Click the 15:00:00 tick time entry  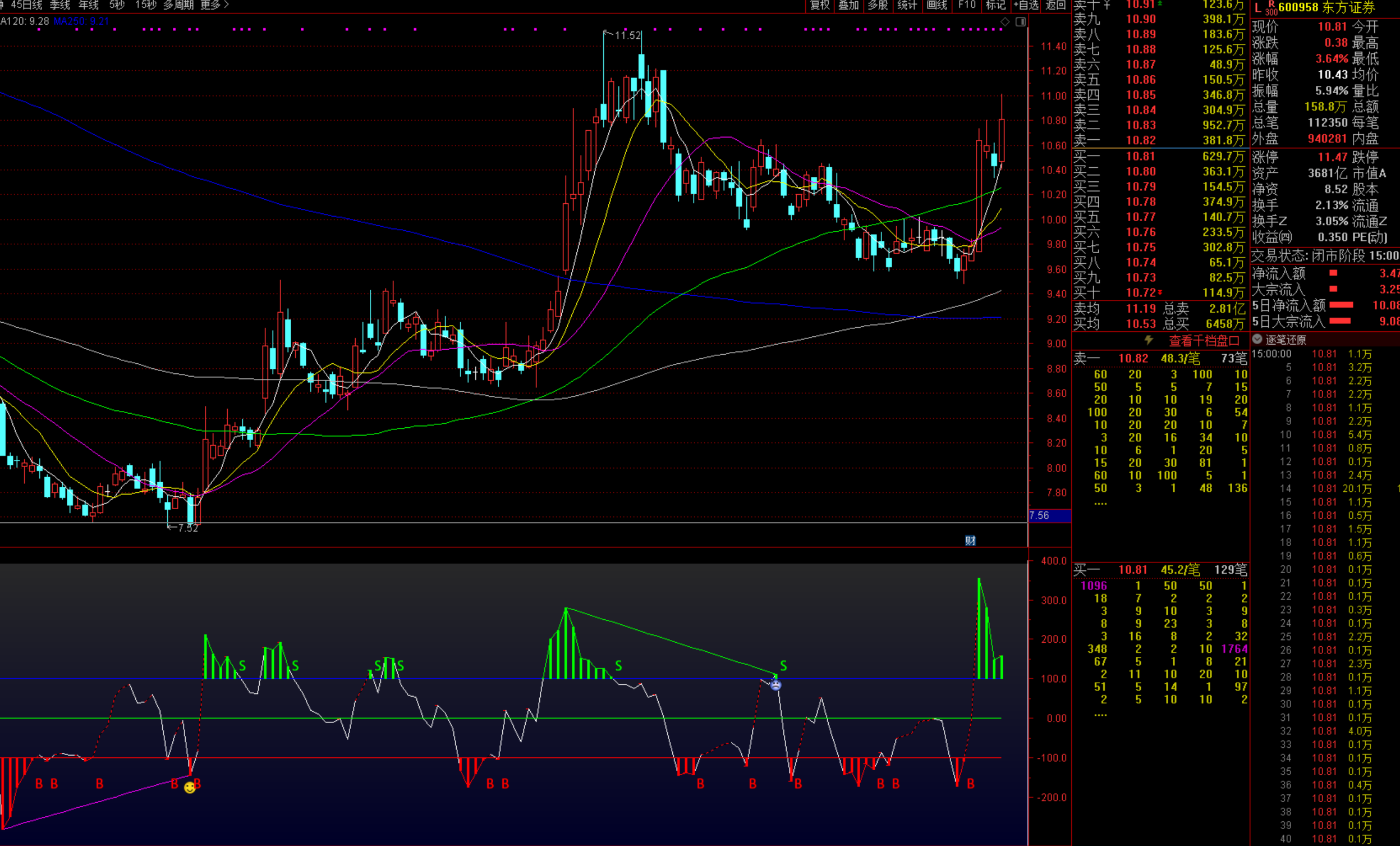[1272, 354]
